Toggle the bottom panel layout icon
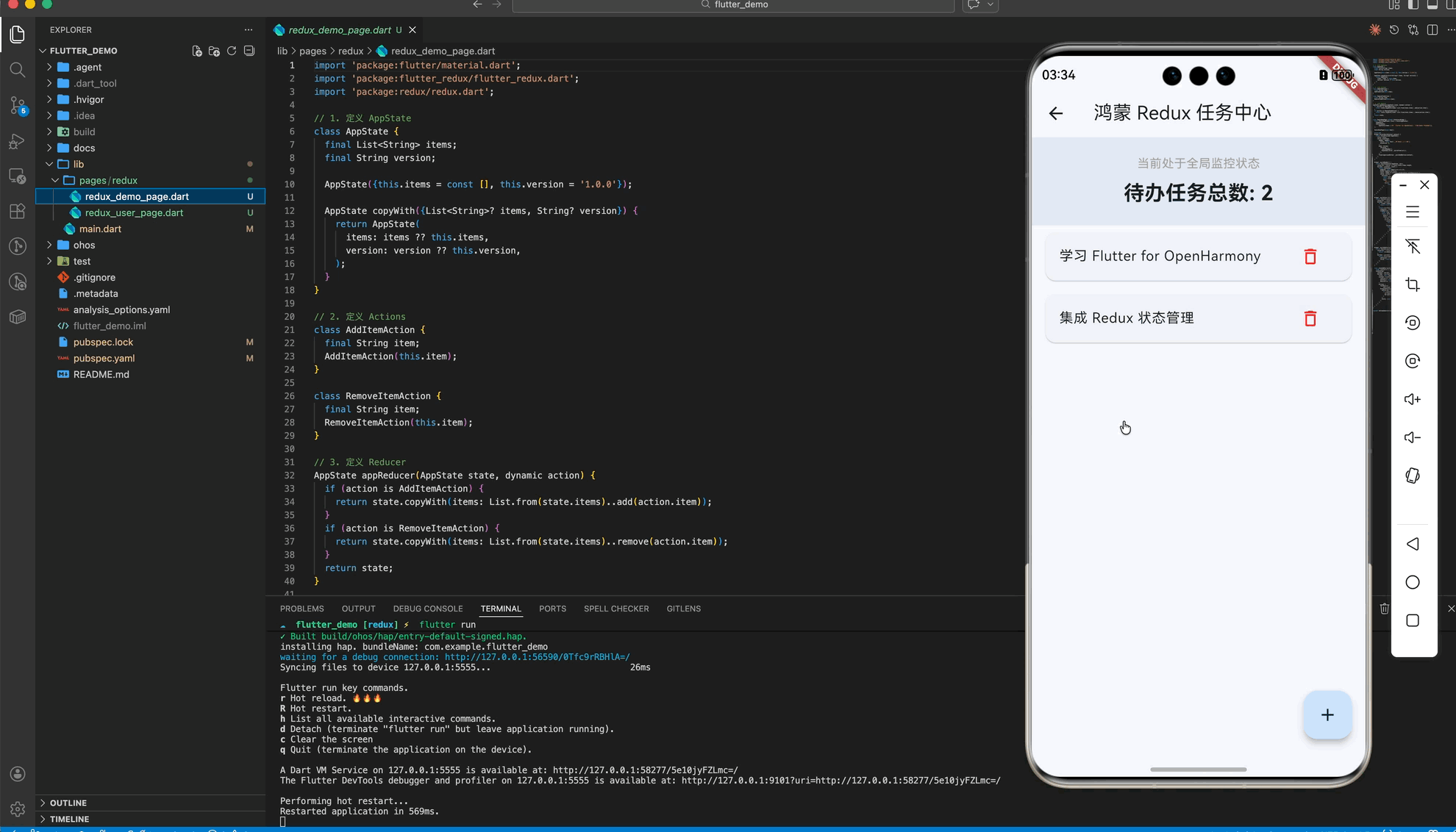 tap(1432, 5)
